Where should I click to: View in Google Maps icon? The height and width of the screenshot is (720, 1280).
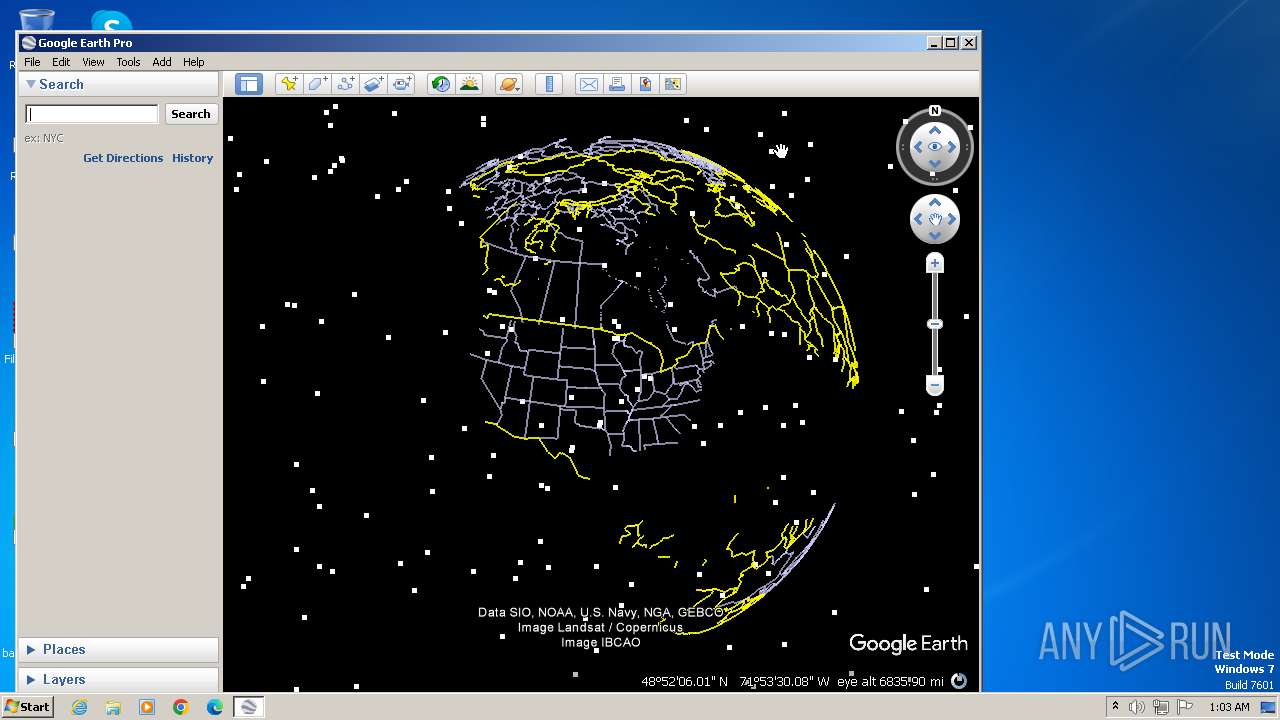tap(673, 84)
